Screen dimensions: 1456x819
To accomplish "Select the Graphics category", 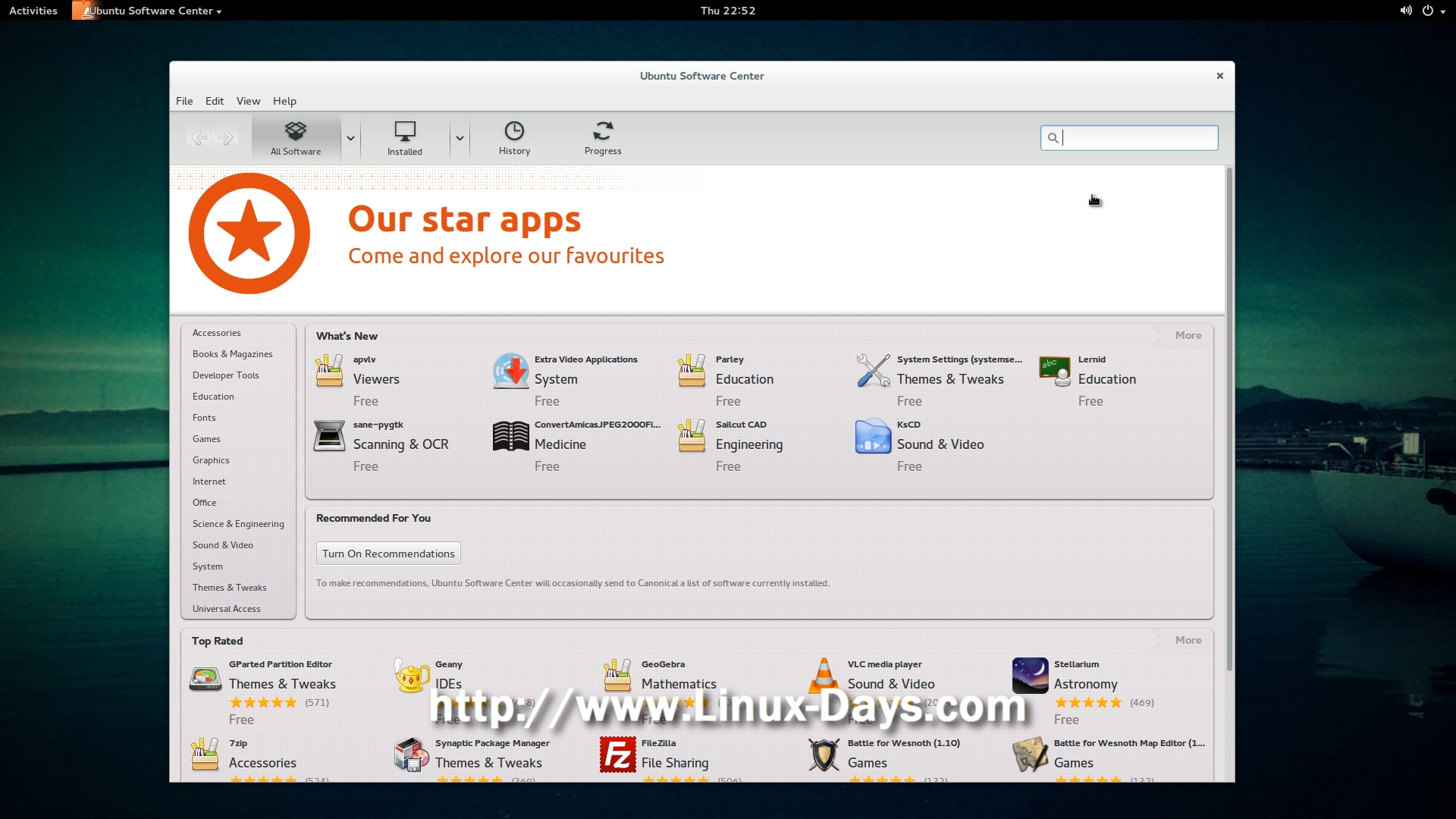I will point(211,460).
